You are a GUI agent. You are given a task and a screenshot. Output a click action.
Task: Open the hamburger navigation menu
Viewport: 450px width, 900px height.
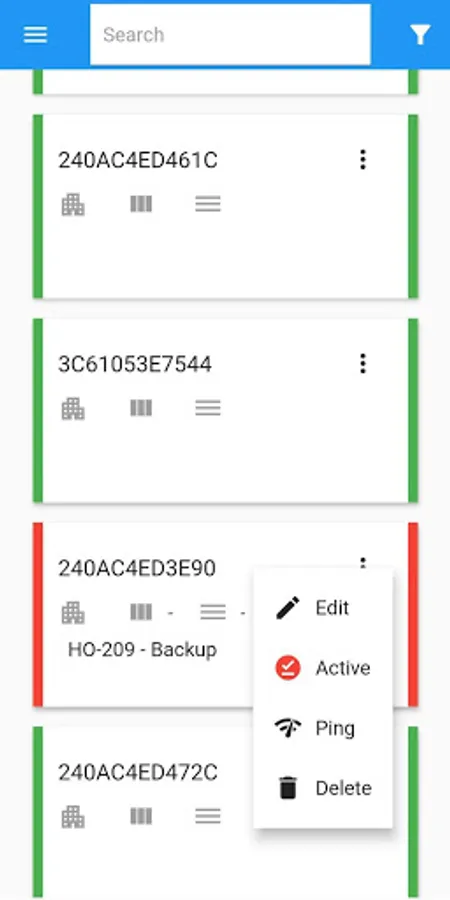pyautogui.click(x=35, y=35)
